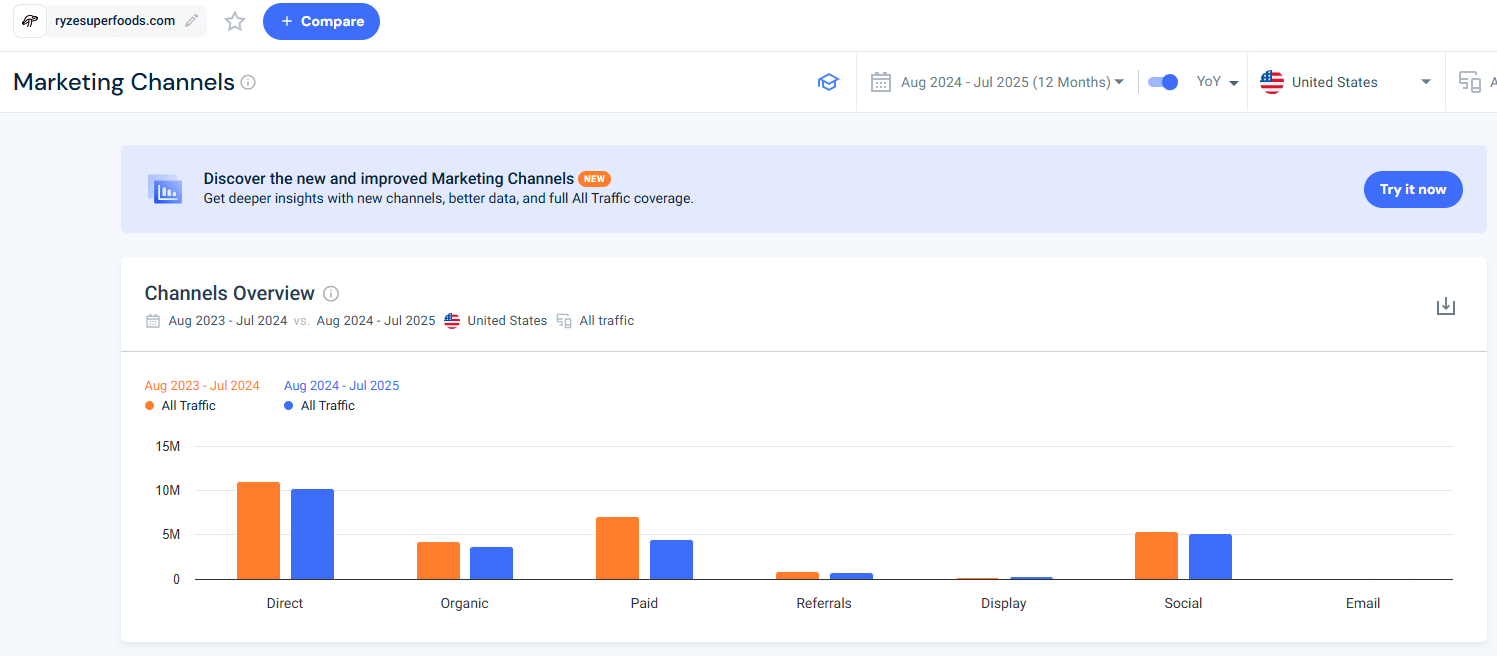The width and height of the screenshot is (1497, 656).
Task: Click the download icon in Channels Overview
Action: tap(1445, 306)
